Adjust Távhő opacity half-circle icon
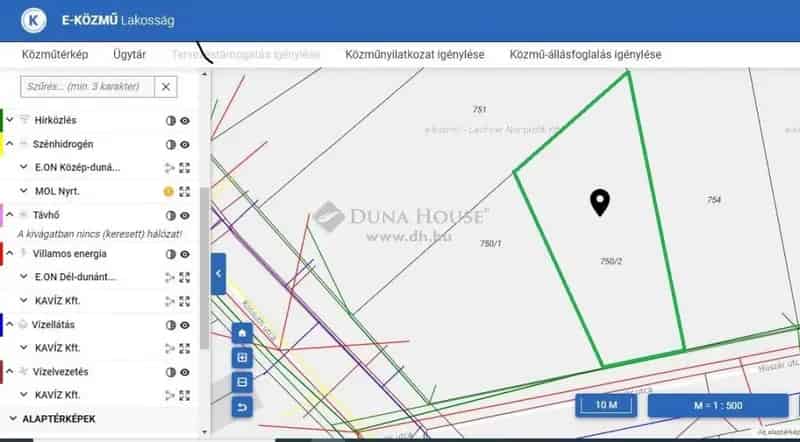Screen dimensions: 800x442 coord(170,215)
